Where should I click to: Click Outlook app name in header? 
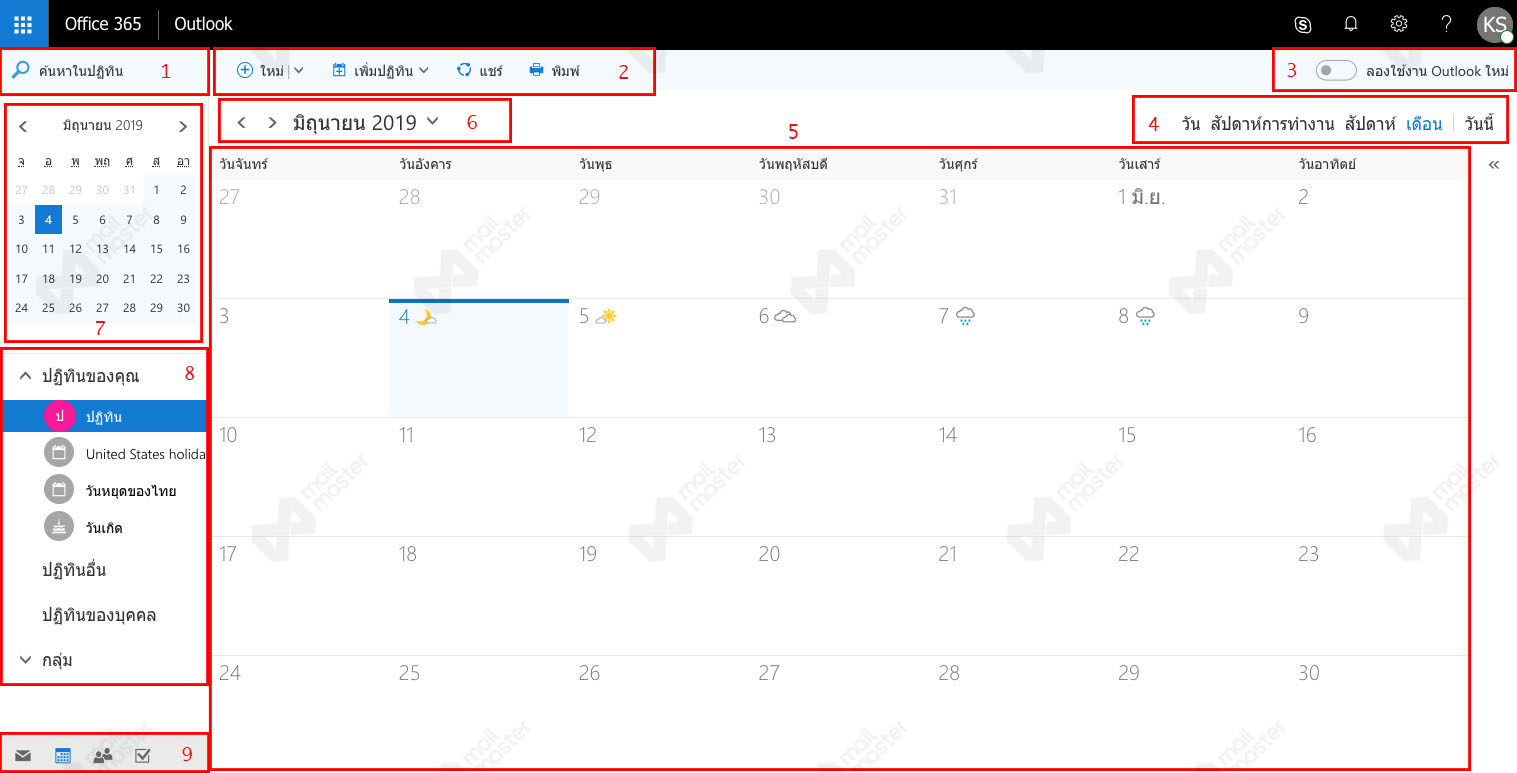coord(203,24)
